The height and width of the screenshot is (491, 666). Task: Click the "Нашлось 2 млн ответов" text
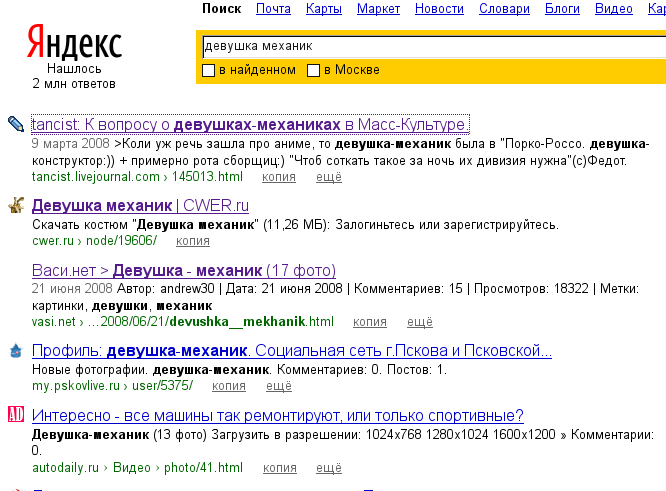coord(74,76)
